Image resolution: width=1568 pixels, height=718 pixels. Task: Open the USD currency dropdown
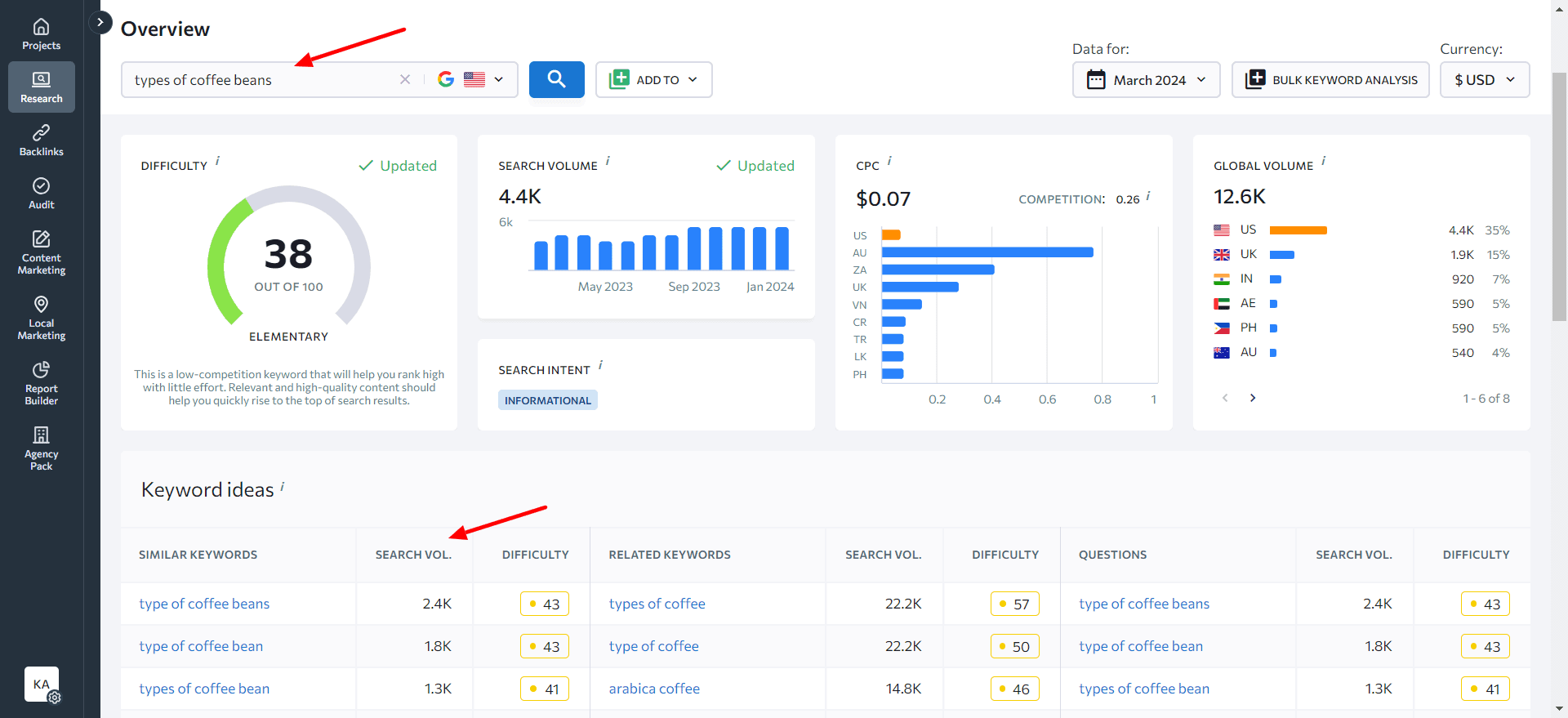pos(1484,80)
